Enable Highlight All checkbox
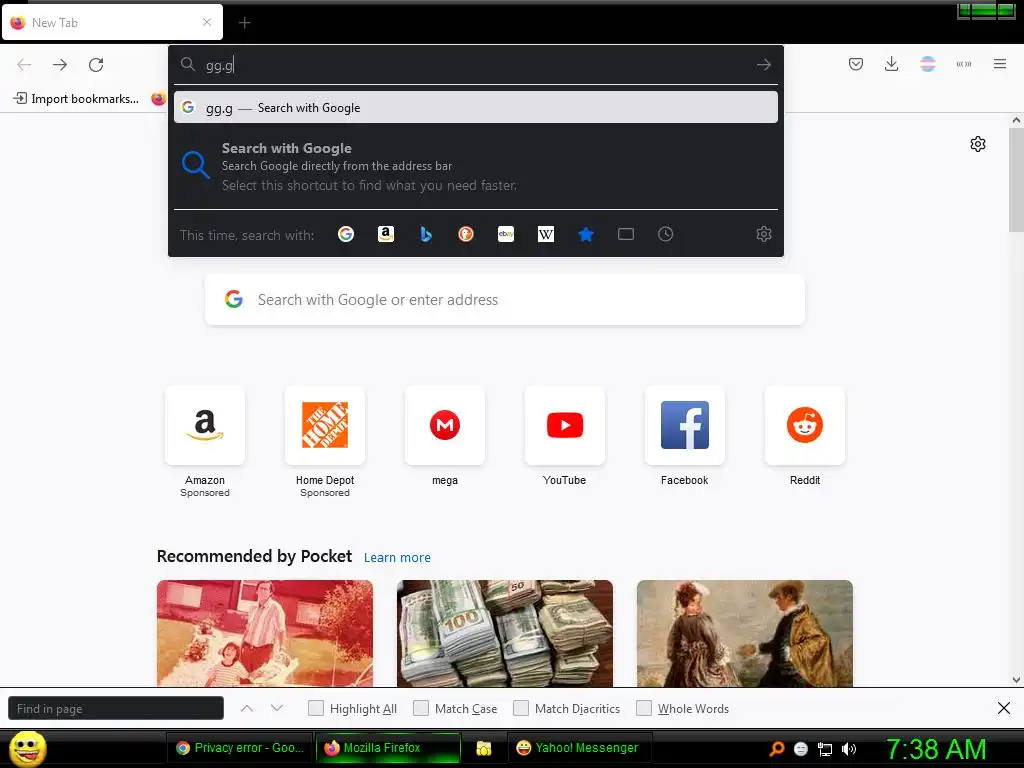This screenshot has height=768, width=1024. pyautogui.click(x=316, y=709)
